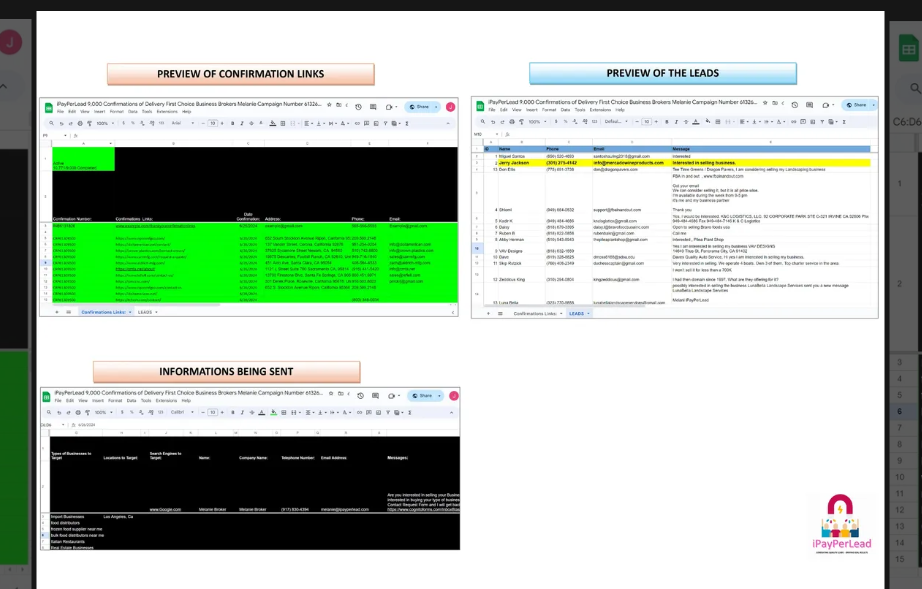Toggle strikethrough in confirmation links preview toolbar
Viewport: 922px width, 589px height.
(251, 123)
